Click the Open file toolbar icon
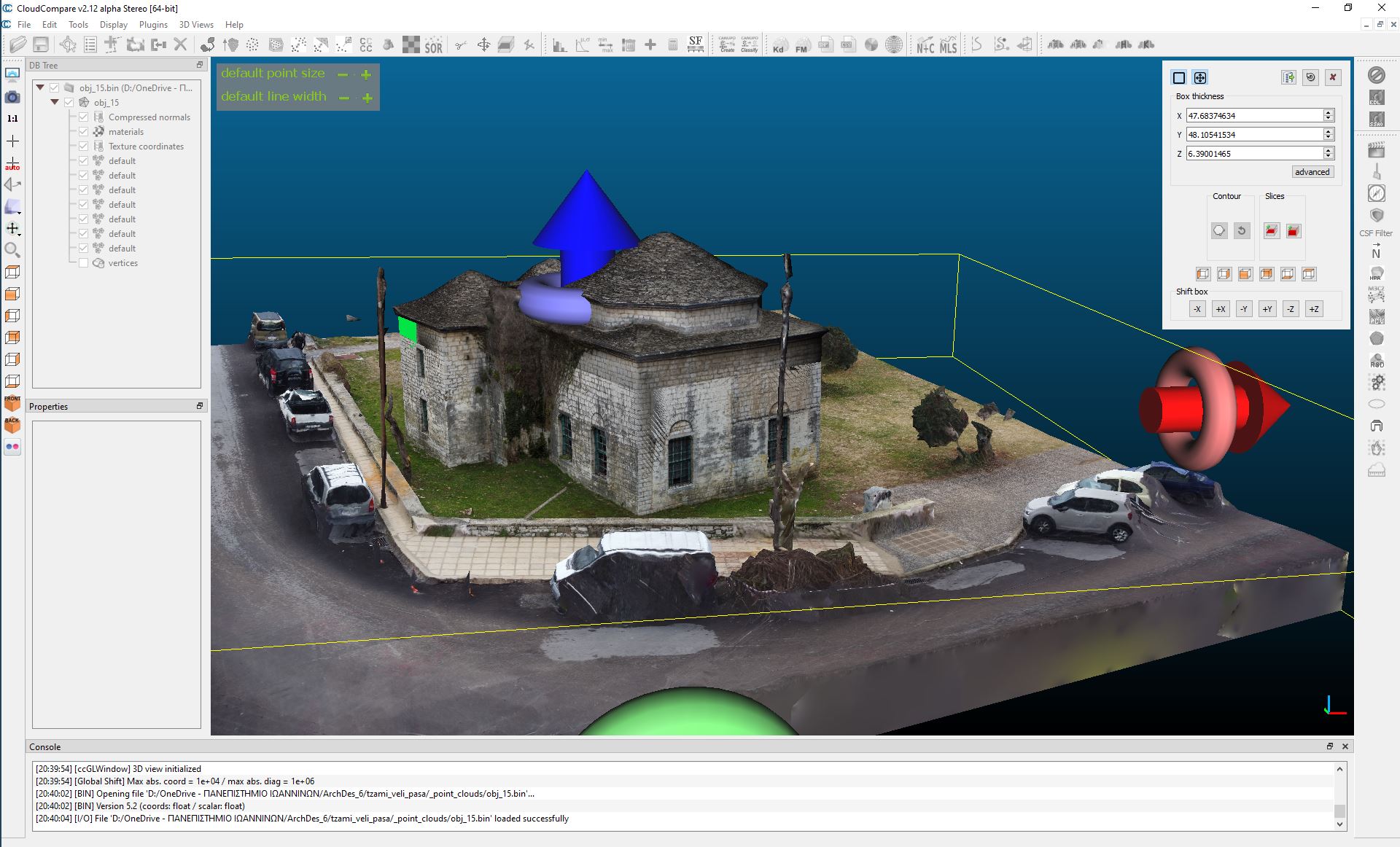 (17, 44)
